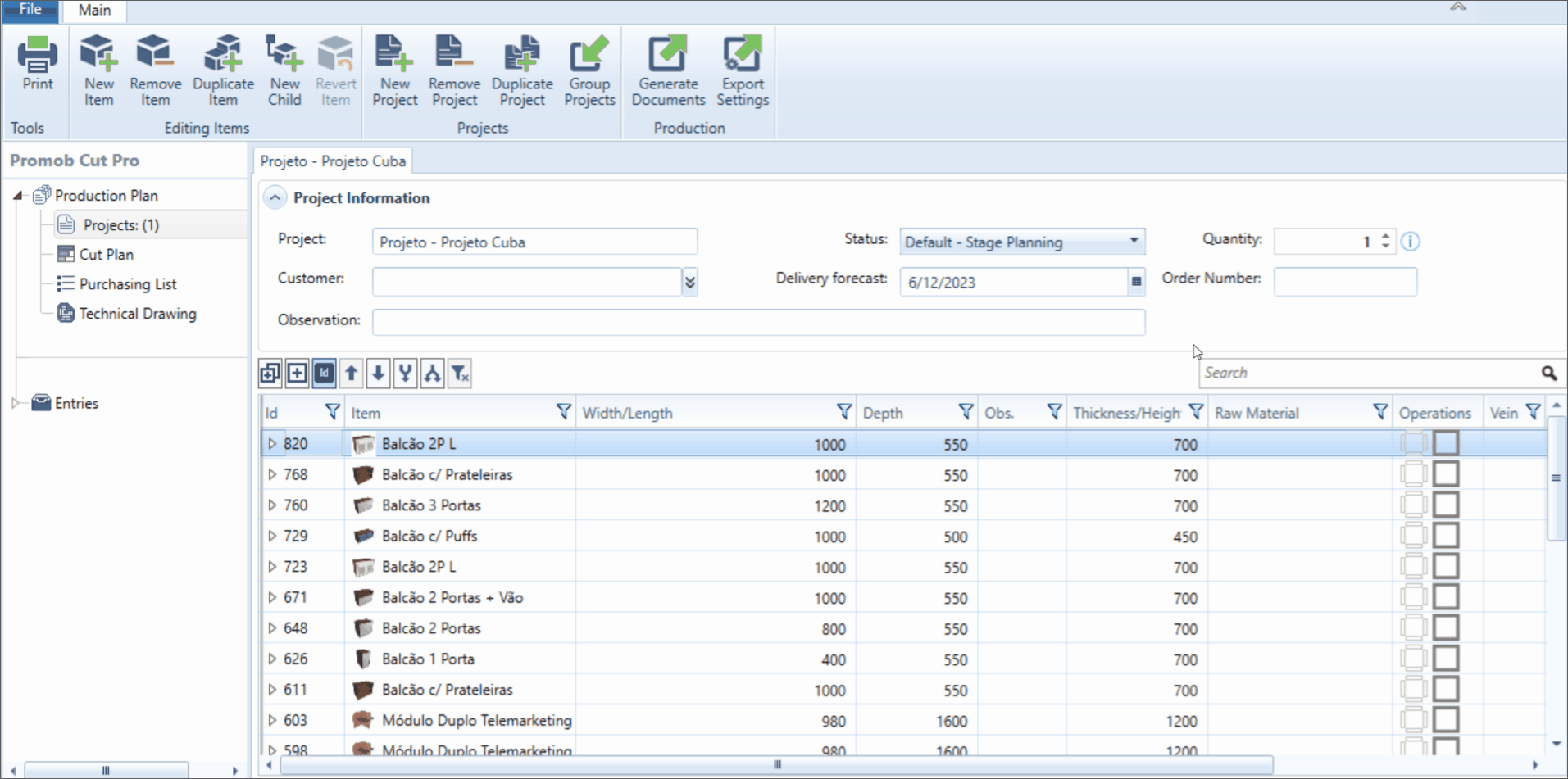Image resolution: width=1568 pixels, height=779 pixels.
Task: Open Purchasing List in sidebar
Action: 128,284
